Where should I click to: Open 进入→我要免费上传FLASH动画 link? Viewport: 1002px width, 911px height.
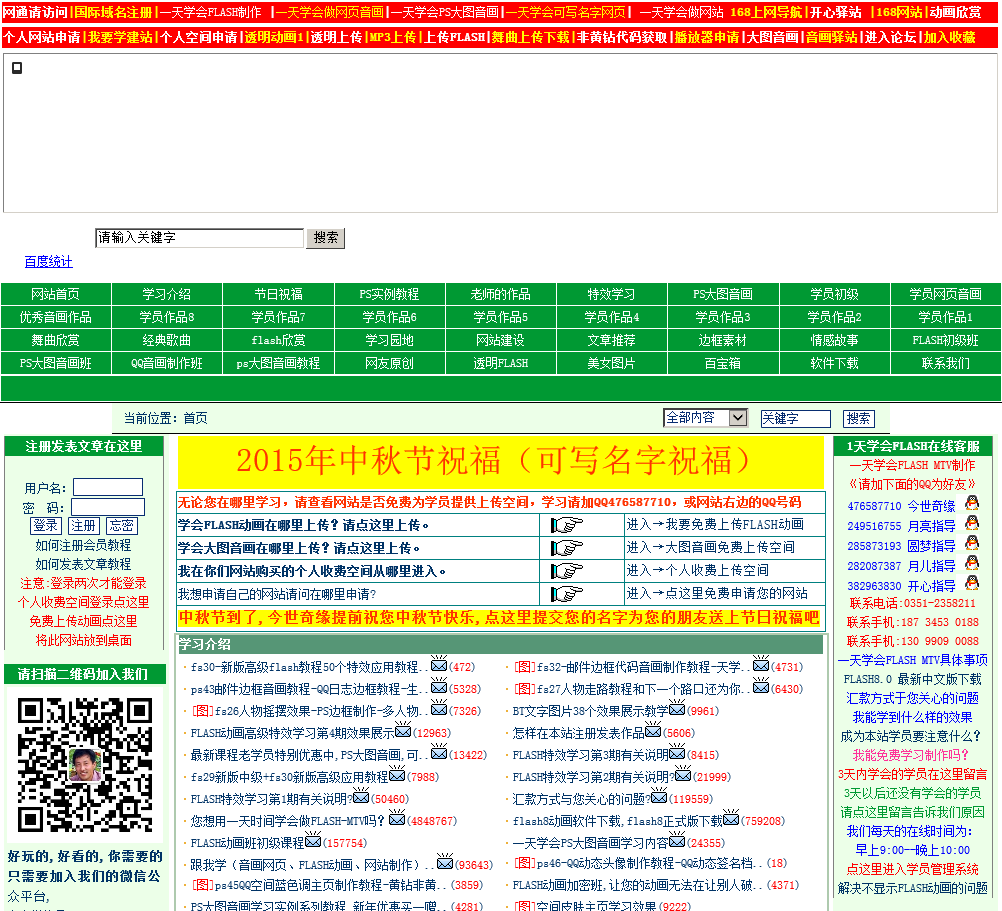(715, 524)
